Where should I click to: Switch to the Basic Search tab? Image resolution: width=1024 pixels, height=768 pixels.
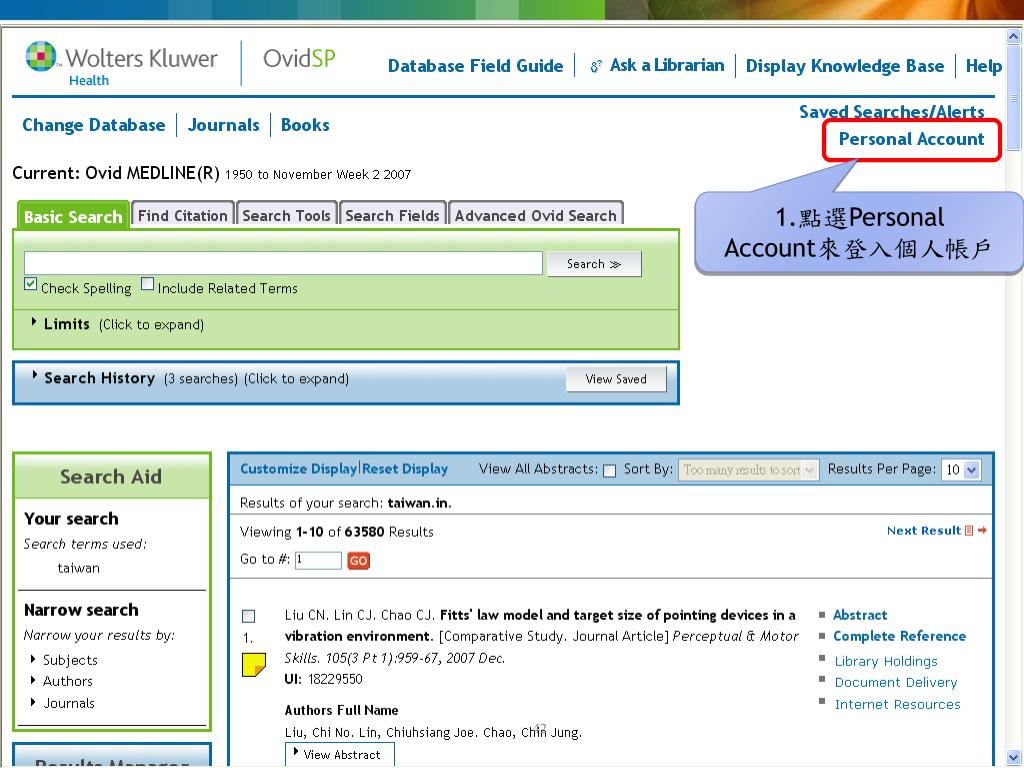tap(73, 216)
